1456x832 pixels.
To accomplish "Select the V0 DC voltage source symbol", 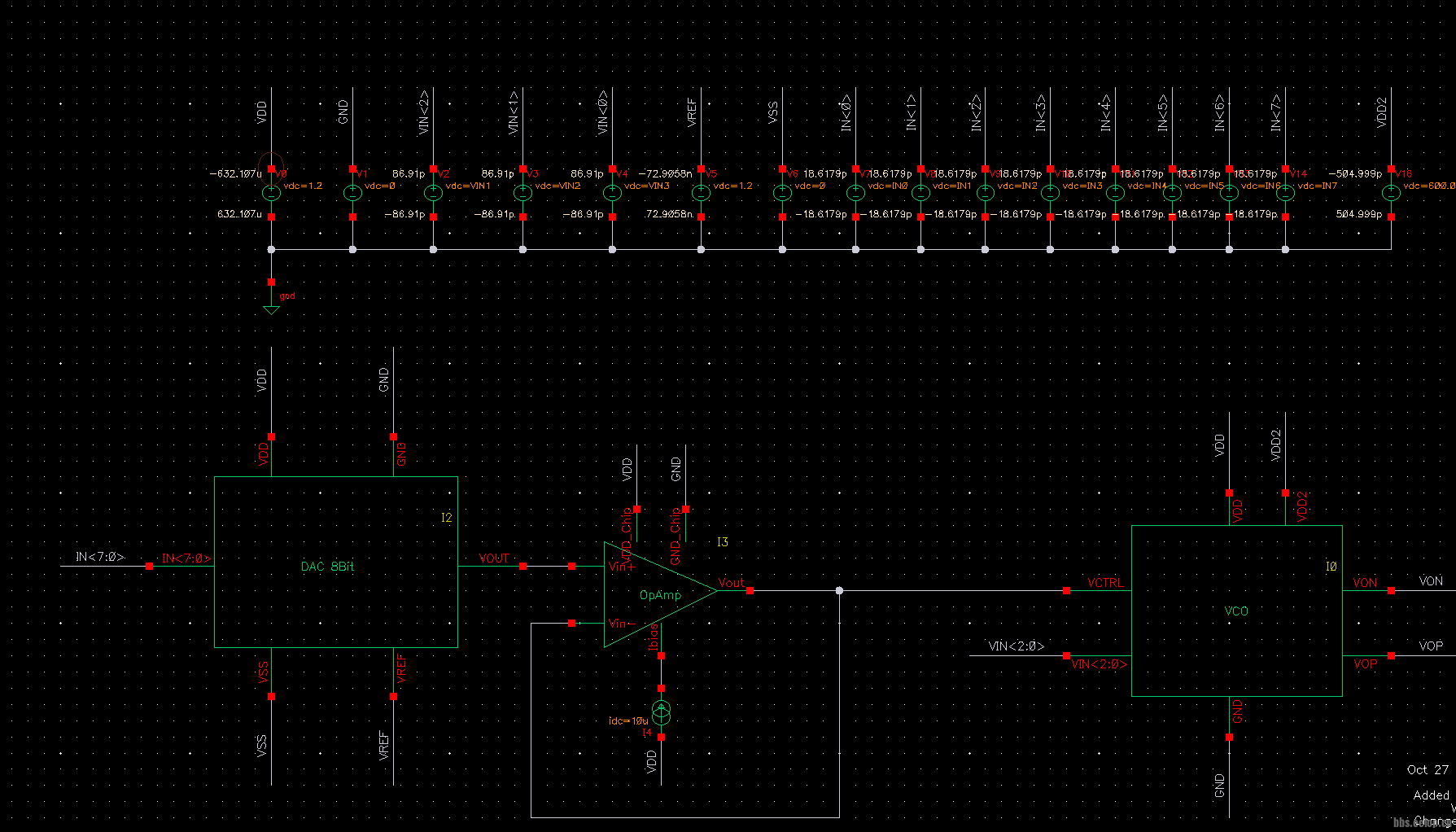I will [271, 193].
